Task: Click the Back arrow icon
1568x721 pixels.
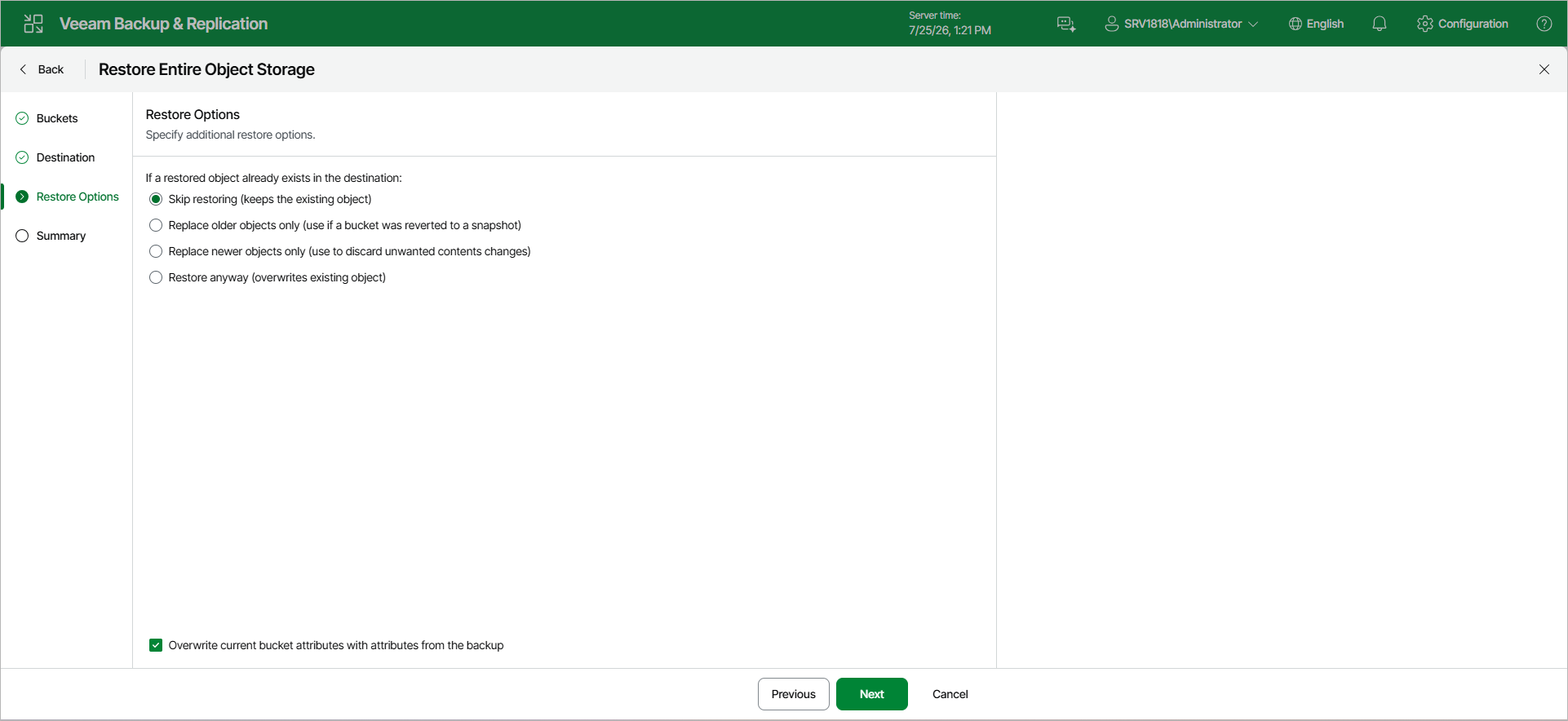Action: 23,69
